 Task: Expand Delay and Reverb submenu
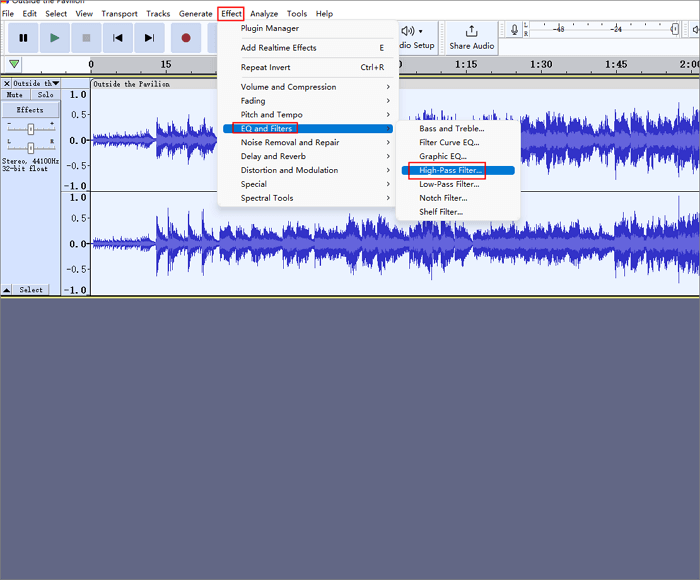pos(308,156)
